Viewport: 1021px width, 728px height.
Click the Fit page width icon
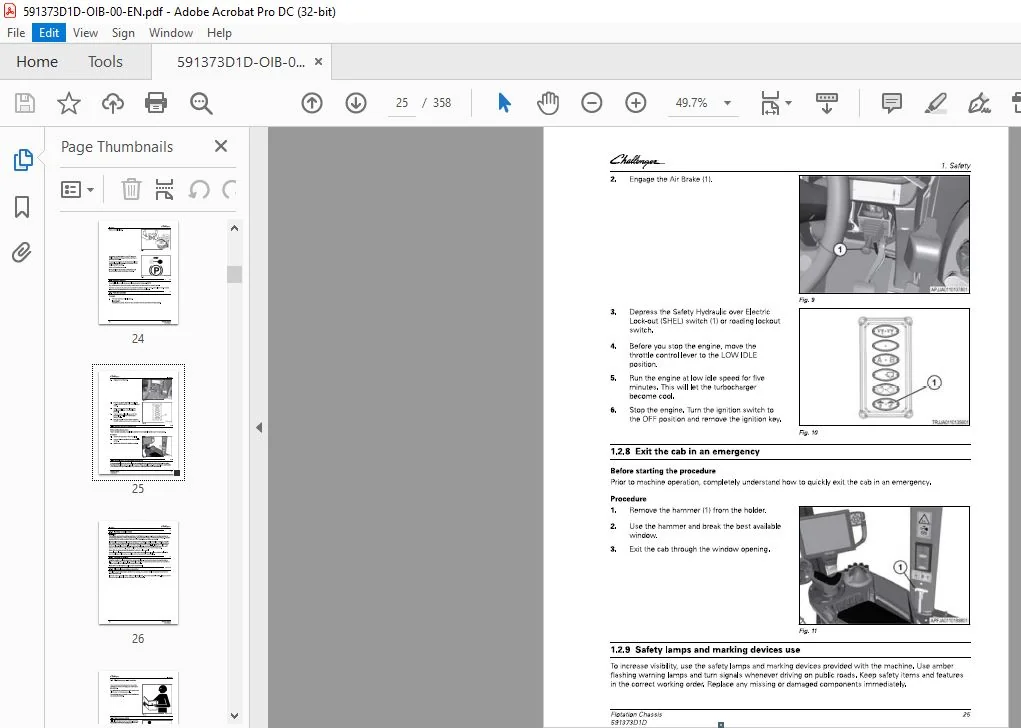click(x=770, y=103)
